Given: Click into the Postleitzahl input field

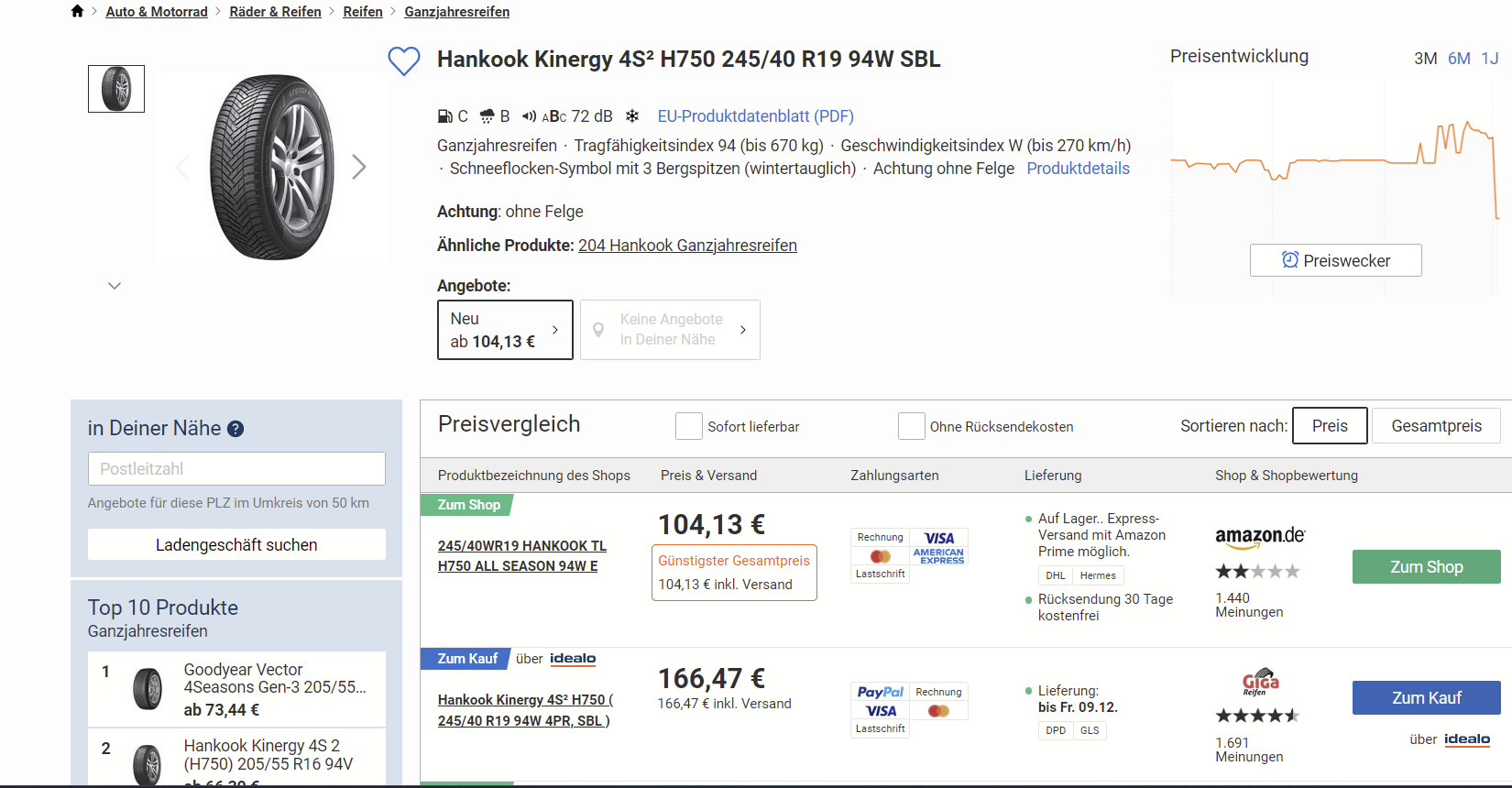Looking at the screenshot, I should pos(236,469).
